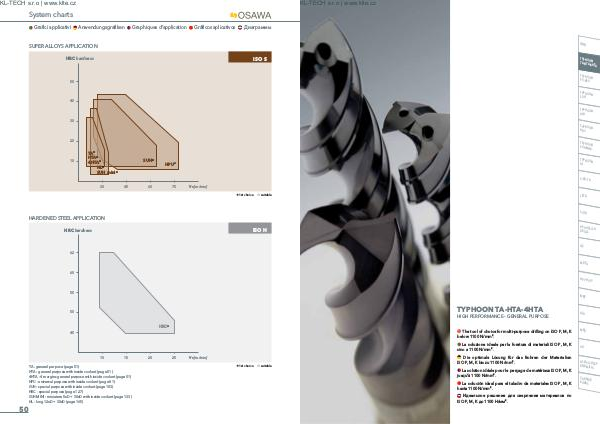Click the 1st choice legend under the ISO H chart
Viewport: 600px width, 424px height.
tap(245, 366)
